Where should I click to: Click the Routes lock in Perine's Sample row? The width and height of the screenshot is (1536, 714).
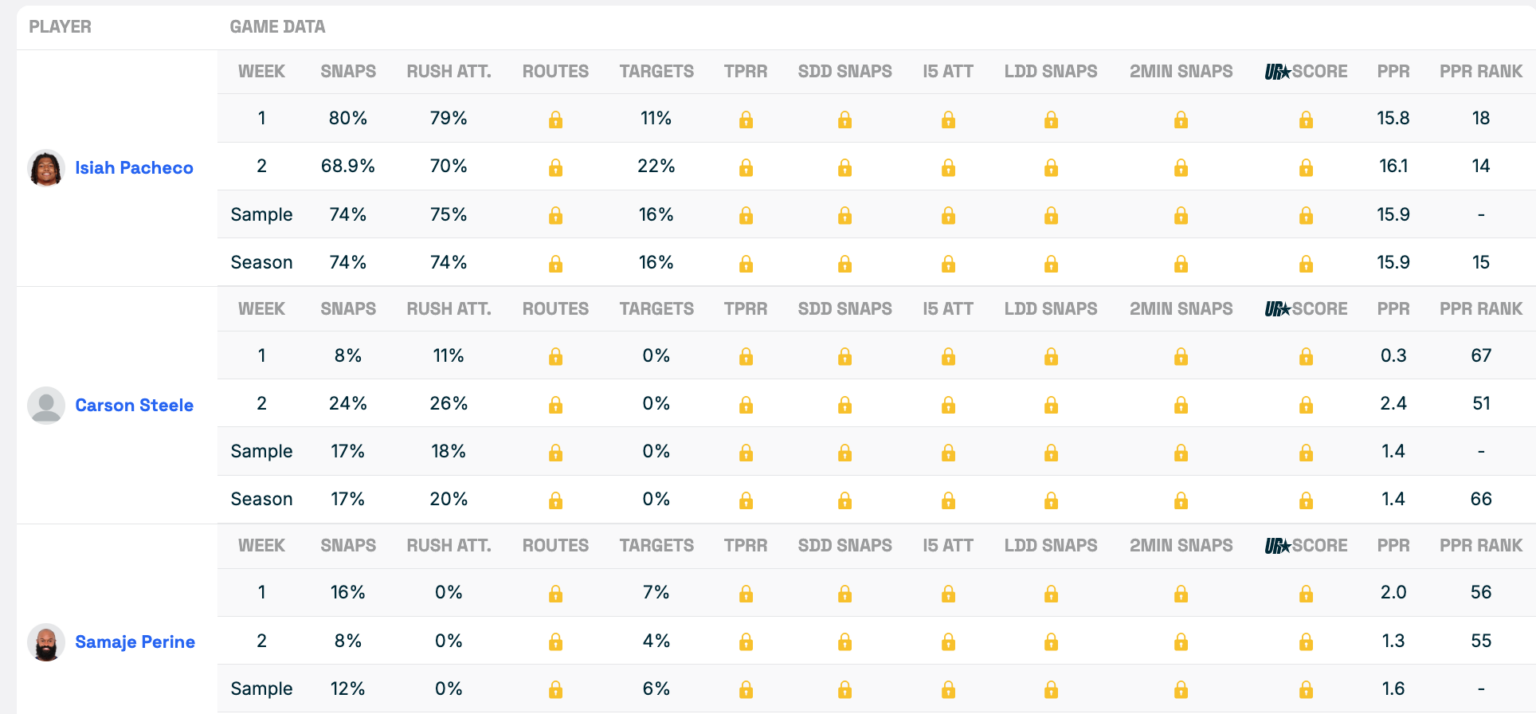[555, 689]
